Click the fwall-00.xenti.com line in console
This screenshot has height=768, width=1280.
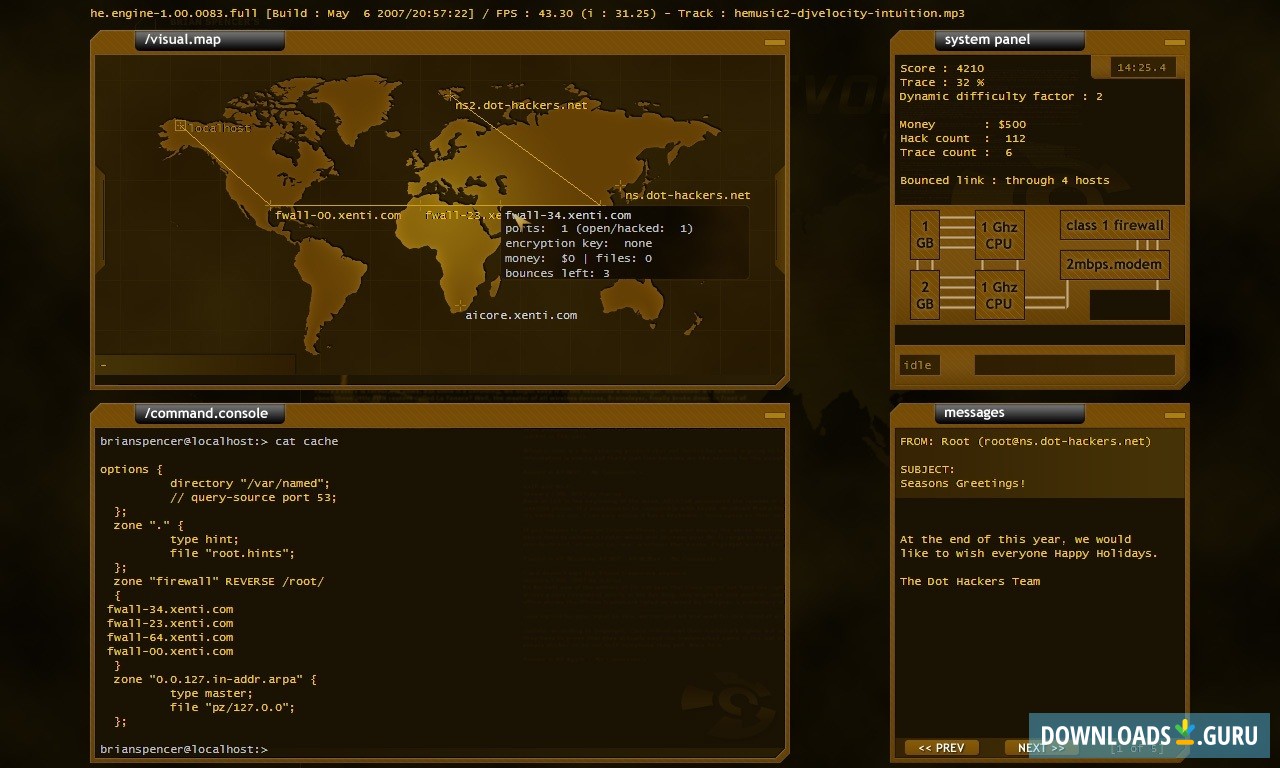170,651
